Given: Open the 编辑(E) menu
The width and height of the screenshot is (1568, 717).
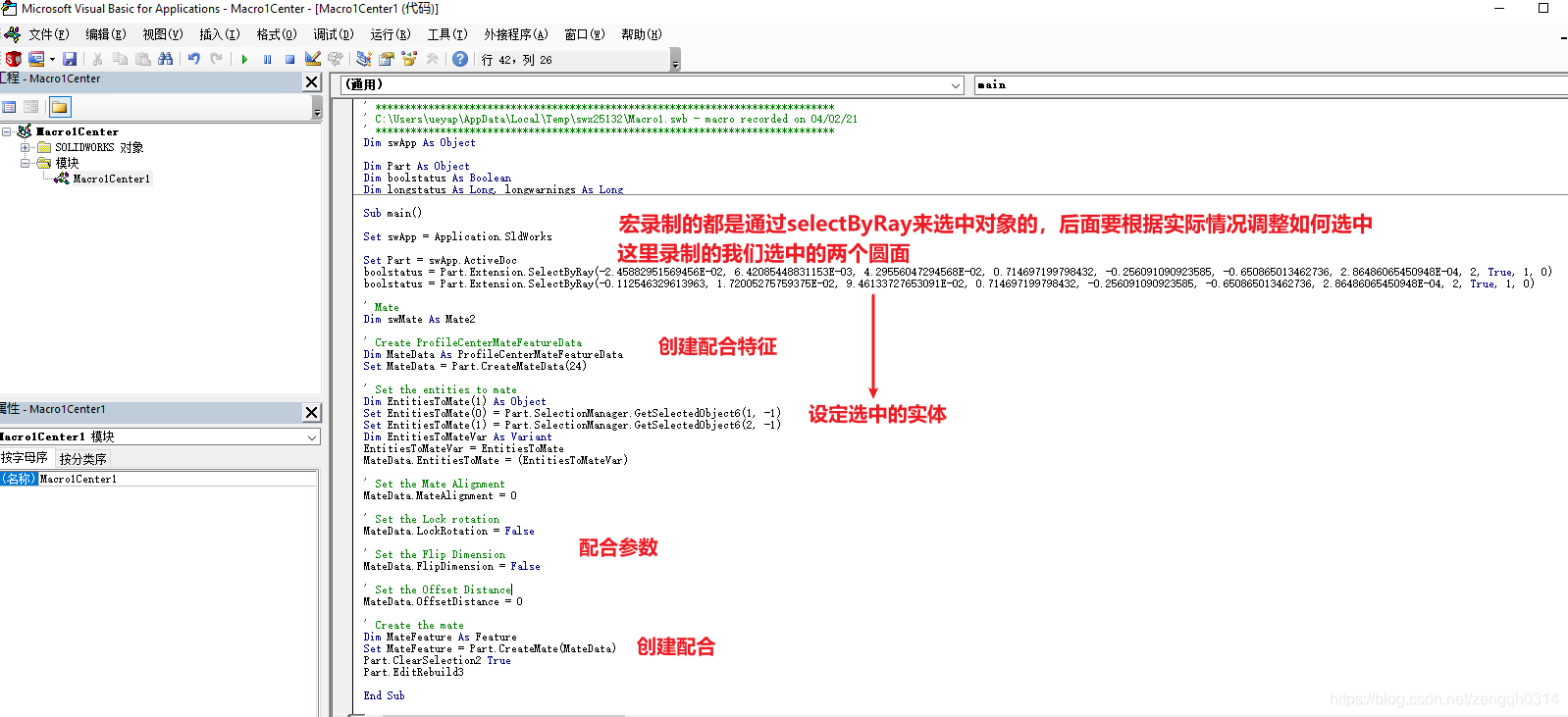Looking at the screenshot, I should click(105, 34).
